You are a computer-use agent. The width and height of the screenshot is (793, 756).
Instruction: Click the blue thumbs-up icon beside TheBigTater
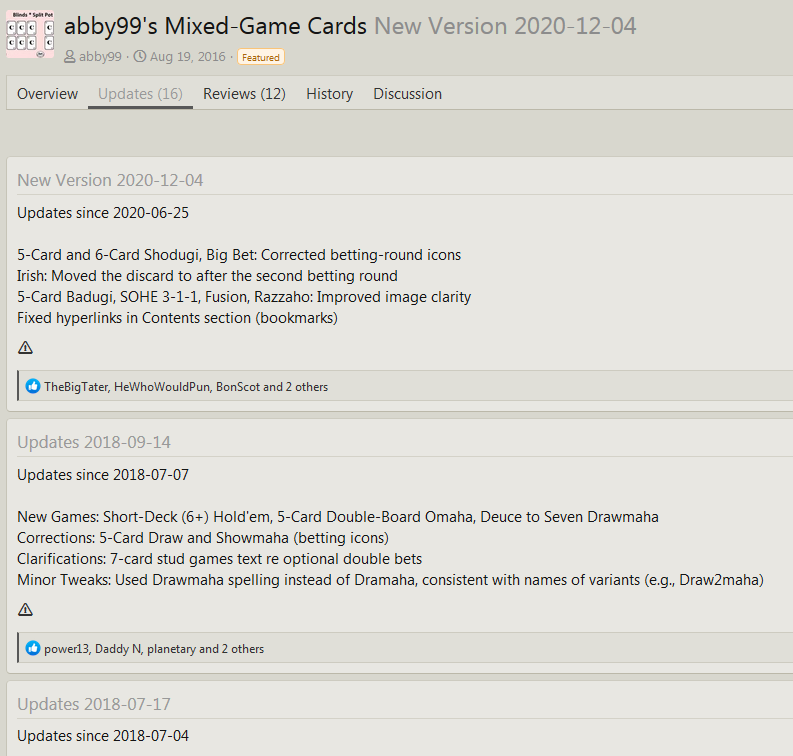[33, 386]
